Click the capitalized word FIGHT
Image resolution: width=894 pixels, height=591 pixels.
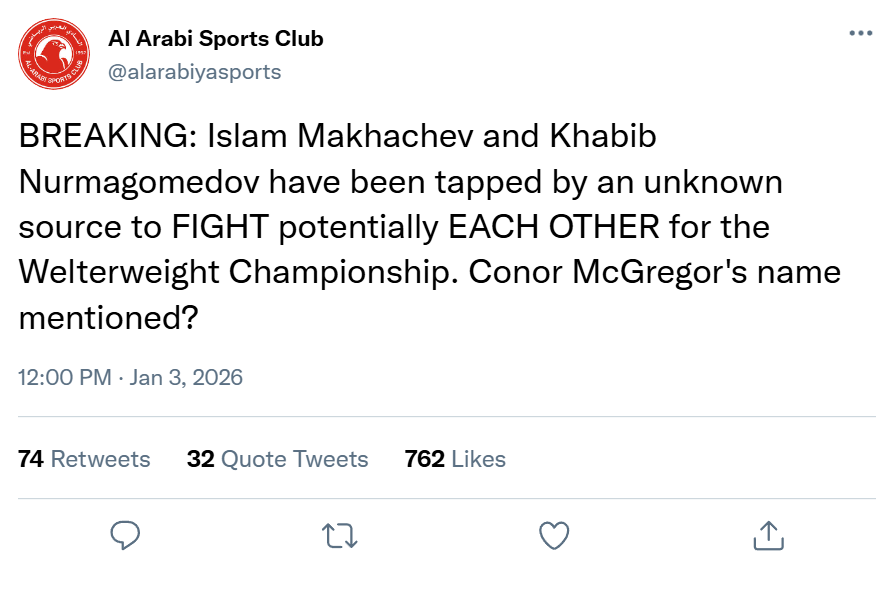pyautogui.click(x=227, y=228)
